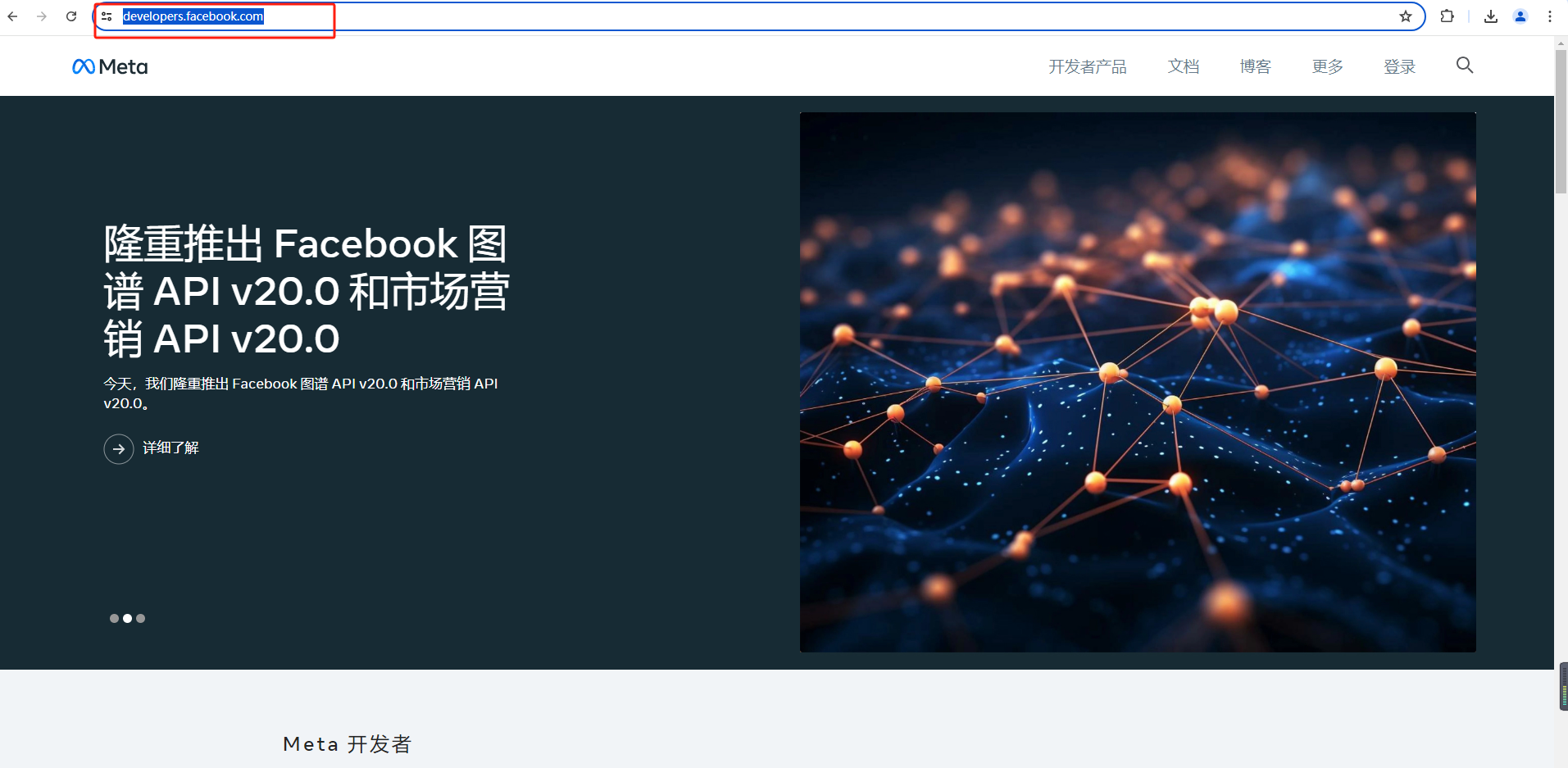The image size is (1568, 768).
Task: Click the Meta 开发者 heading
Action: (x=347, y=744)
